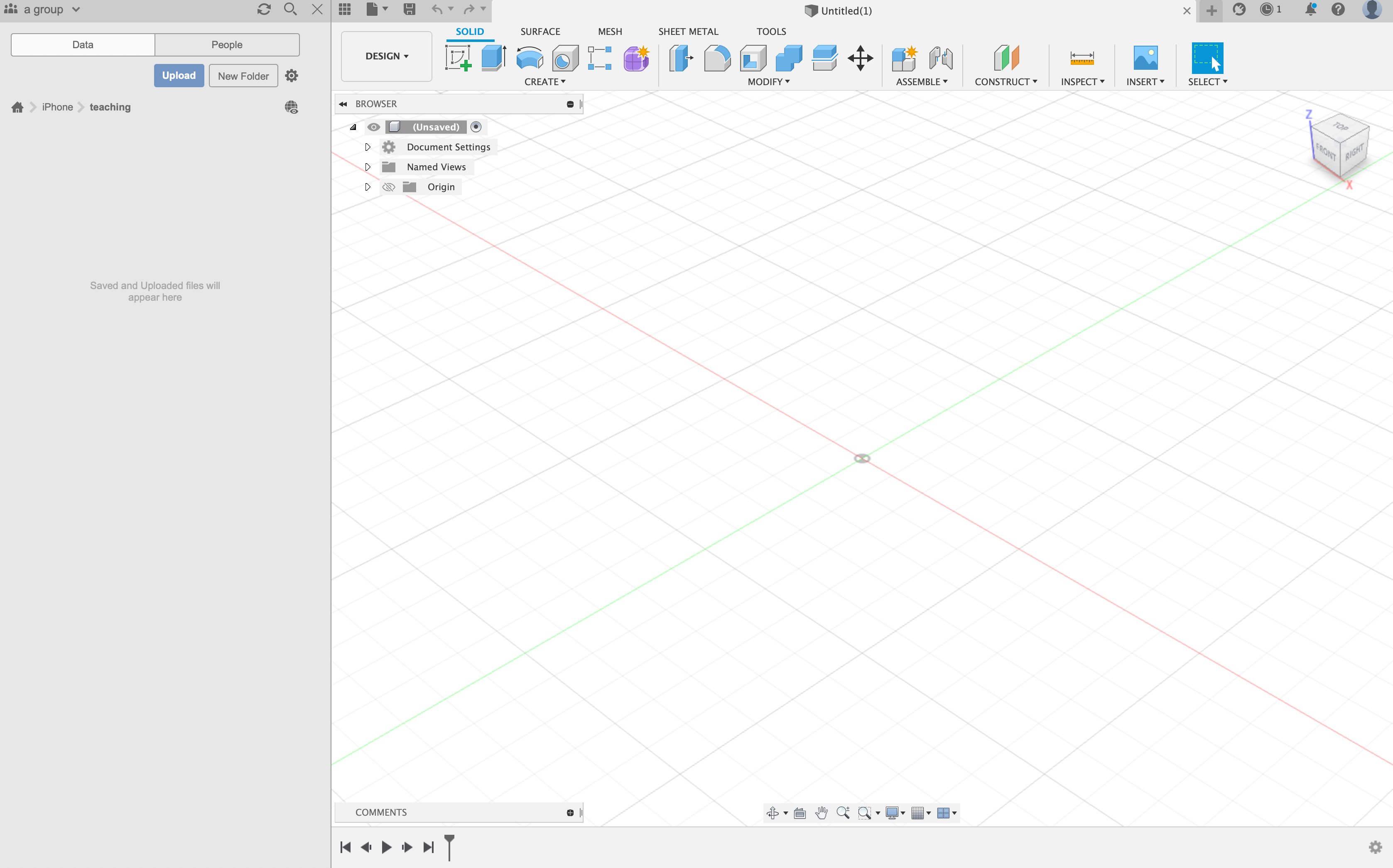Viewport: 1393px width, 868px height.
Task: Switch to the SURFACE tab
Action: click(540, 32)
